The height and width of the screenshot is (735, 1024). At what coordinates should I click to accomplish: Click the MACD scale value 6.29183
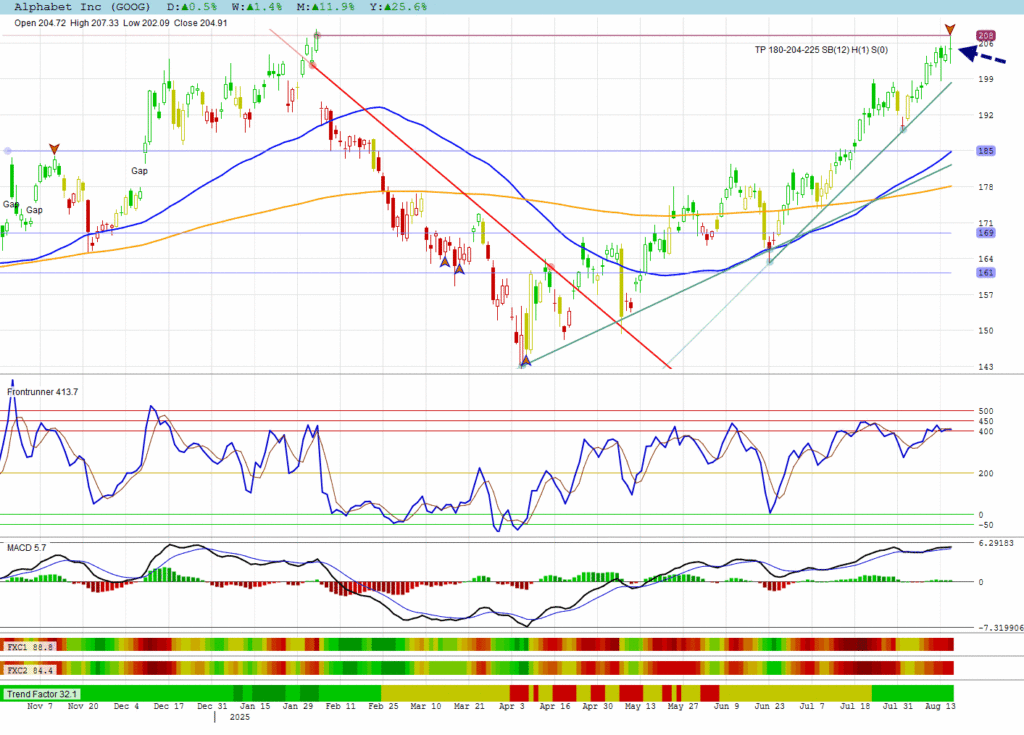[x=996, y=543]
